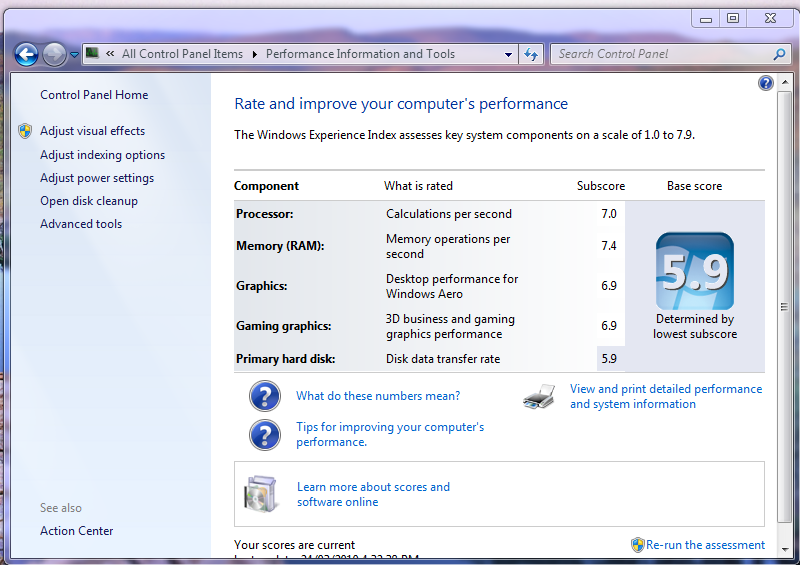The height and width of the screenshot is (565, 800).
Task: Click the Base score column header
Action: 694,186
